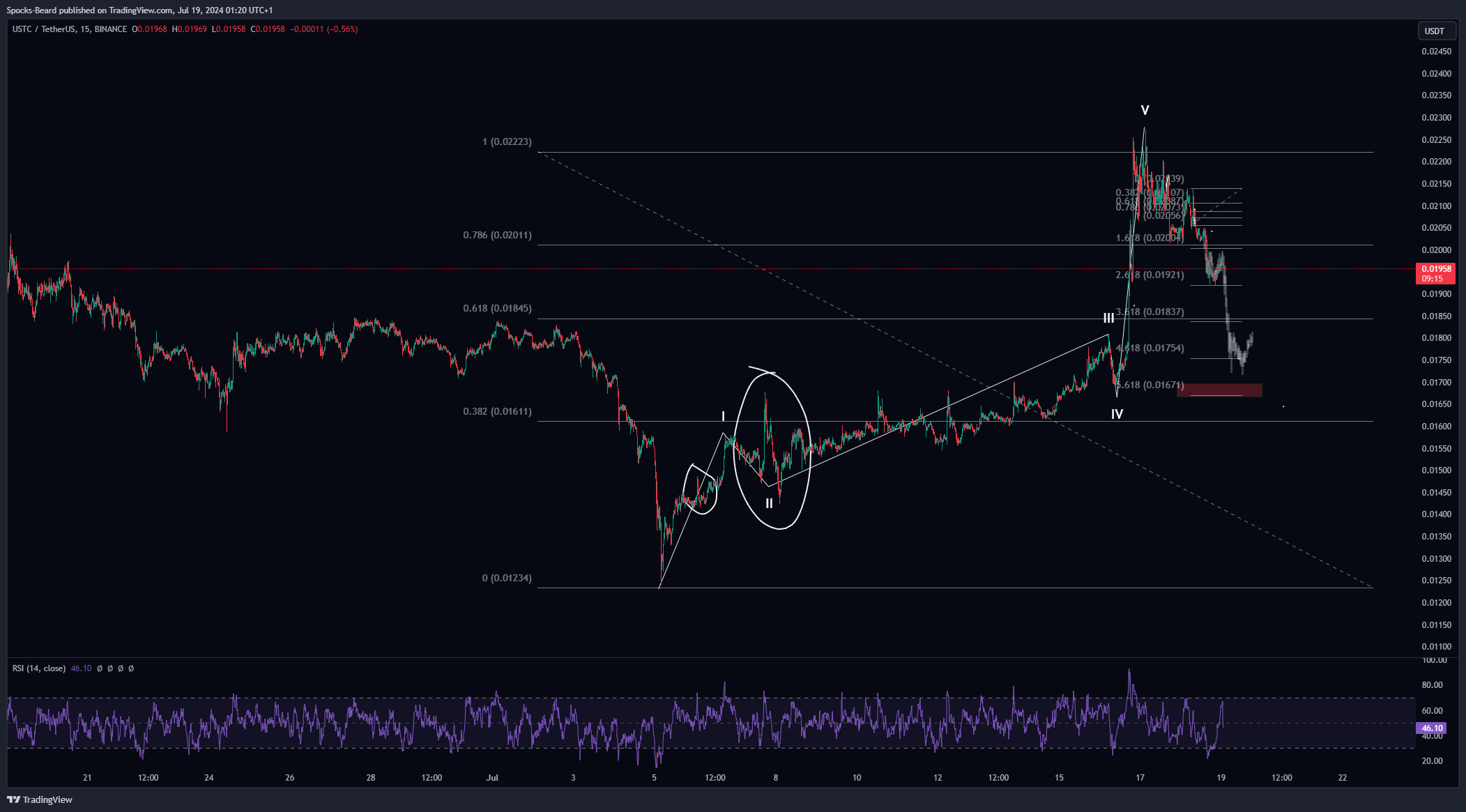Click the 0.02000 price axis label
This screenshot has height=812, width=1466.
coord(1436,250)
